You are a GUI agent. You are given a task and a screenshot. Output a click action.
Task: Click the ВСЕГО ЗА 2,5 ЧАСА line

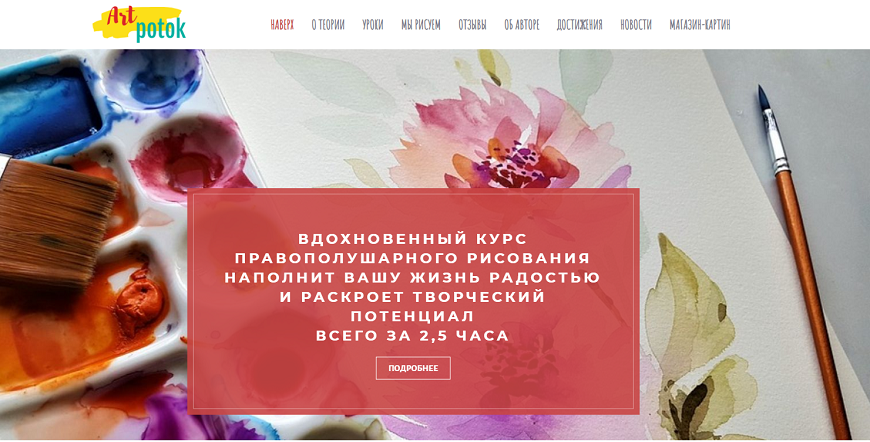pos(412,336)
